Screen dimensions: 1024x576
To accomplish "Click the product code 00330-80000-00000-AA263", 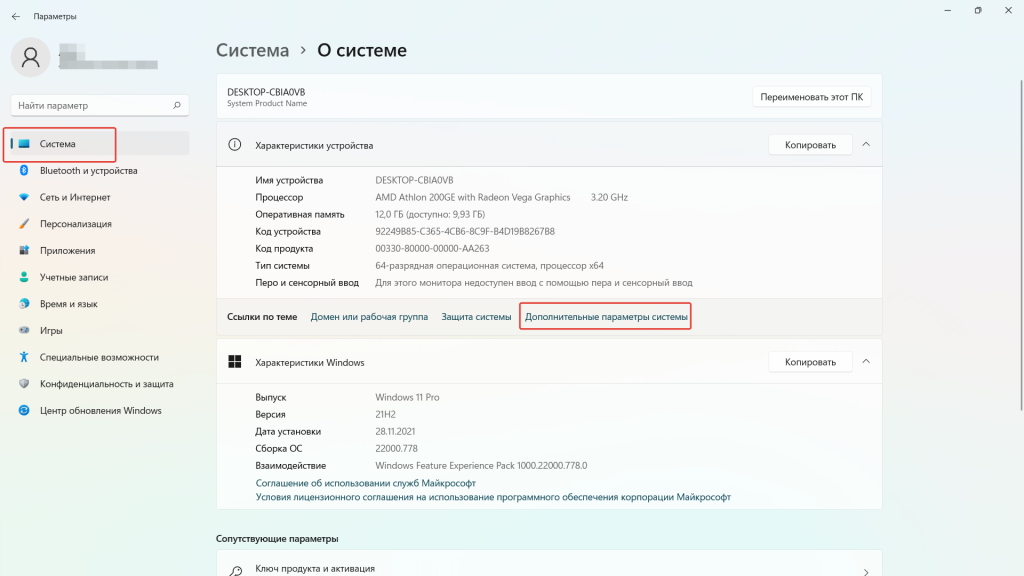I will point(432,248).
